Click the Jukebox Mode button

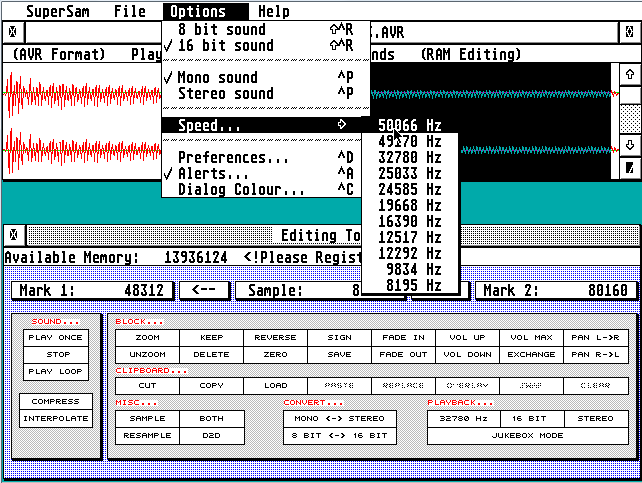click(529, 436)
